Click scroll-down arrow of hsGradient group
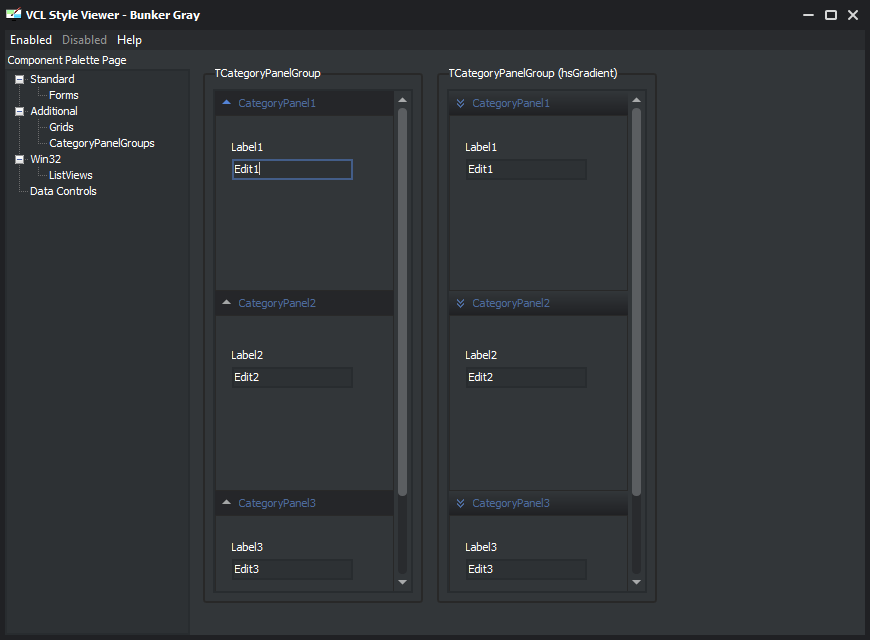 coord(636,582)
